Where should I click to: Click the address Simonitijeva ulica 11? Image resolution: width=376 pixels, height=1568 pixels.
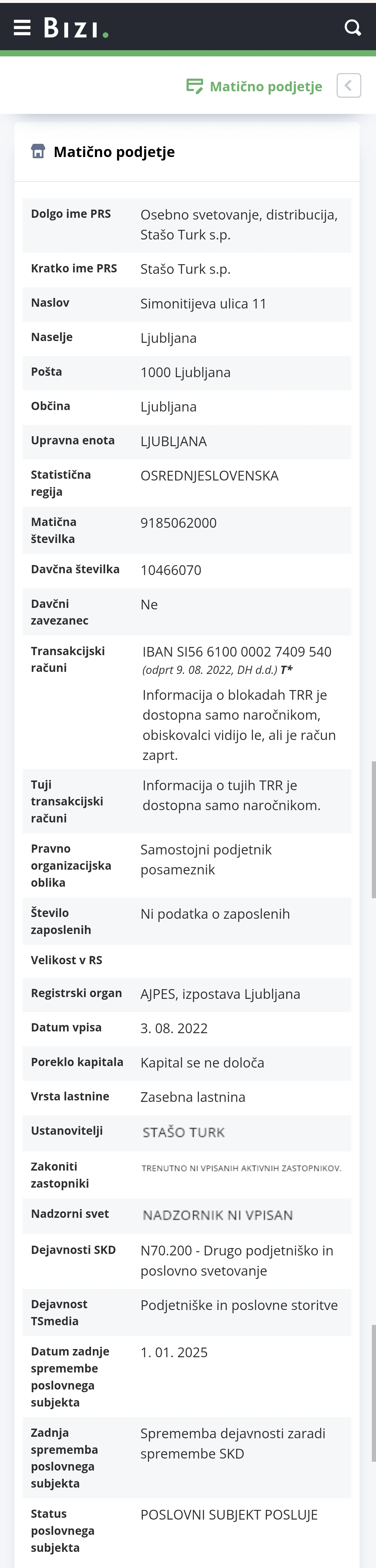point(204,304)
